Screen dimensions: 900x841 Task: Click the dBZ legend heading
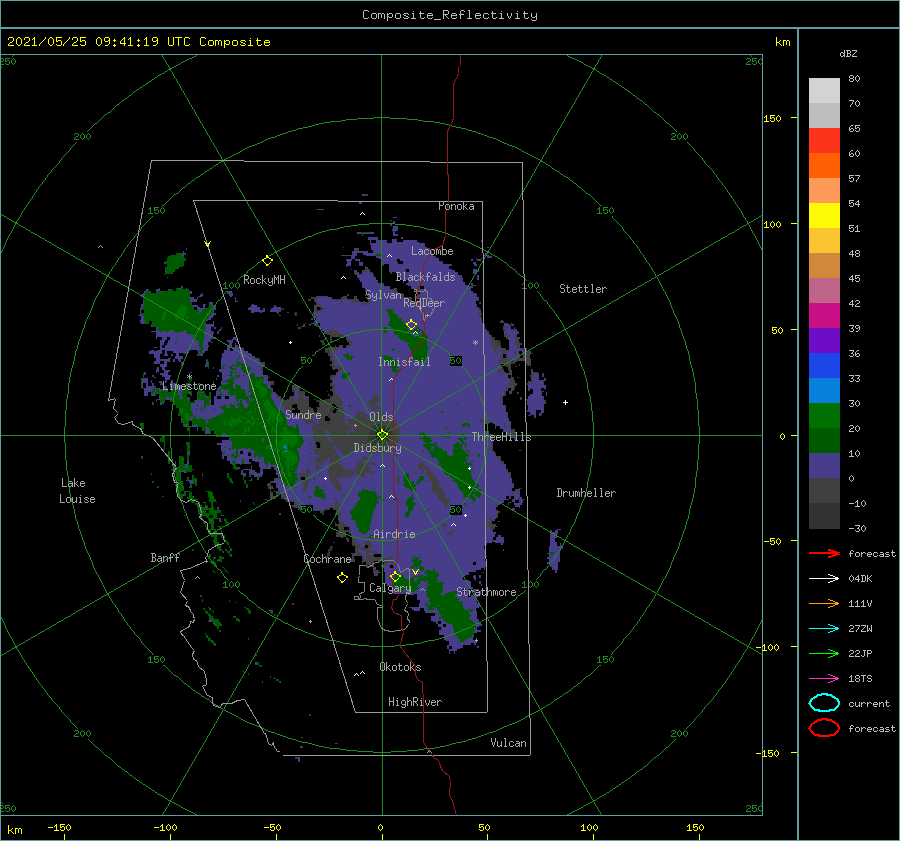point(848,53)
